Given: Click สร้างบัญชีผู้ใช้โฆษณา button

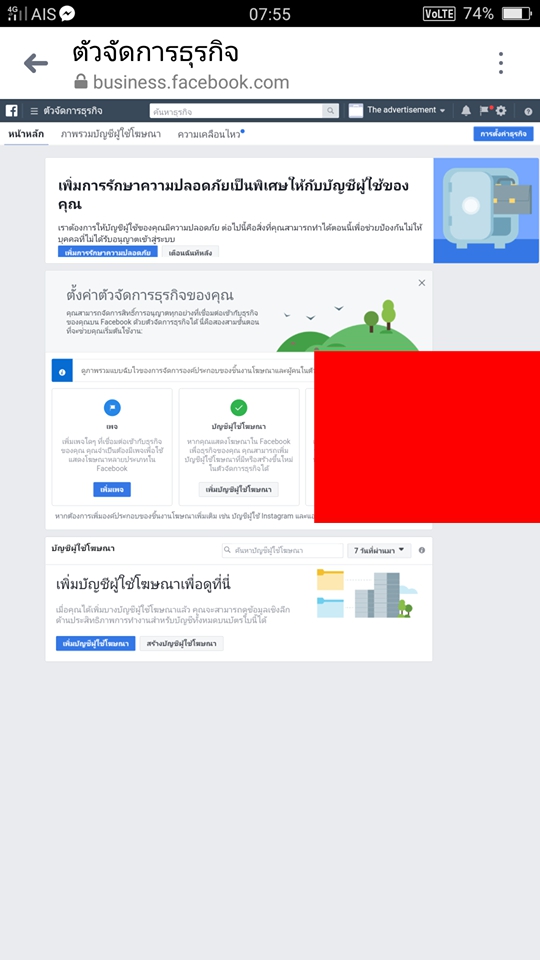Looking at the screenshot, I should point(181,643).
